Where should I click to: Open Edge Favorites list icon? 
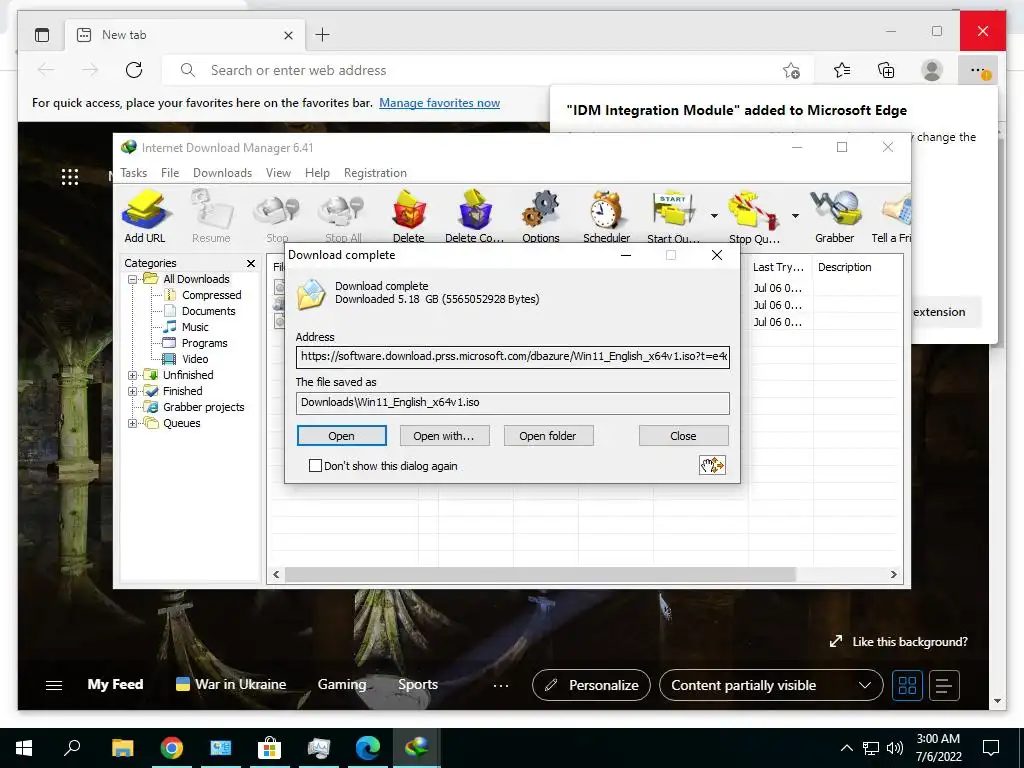[842, 70]
